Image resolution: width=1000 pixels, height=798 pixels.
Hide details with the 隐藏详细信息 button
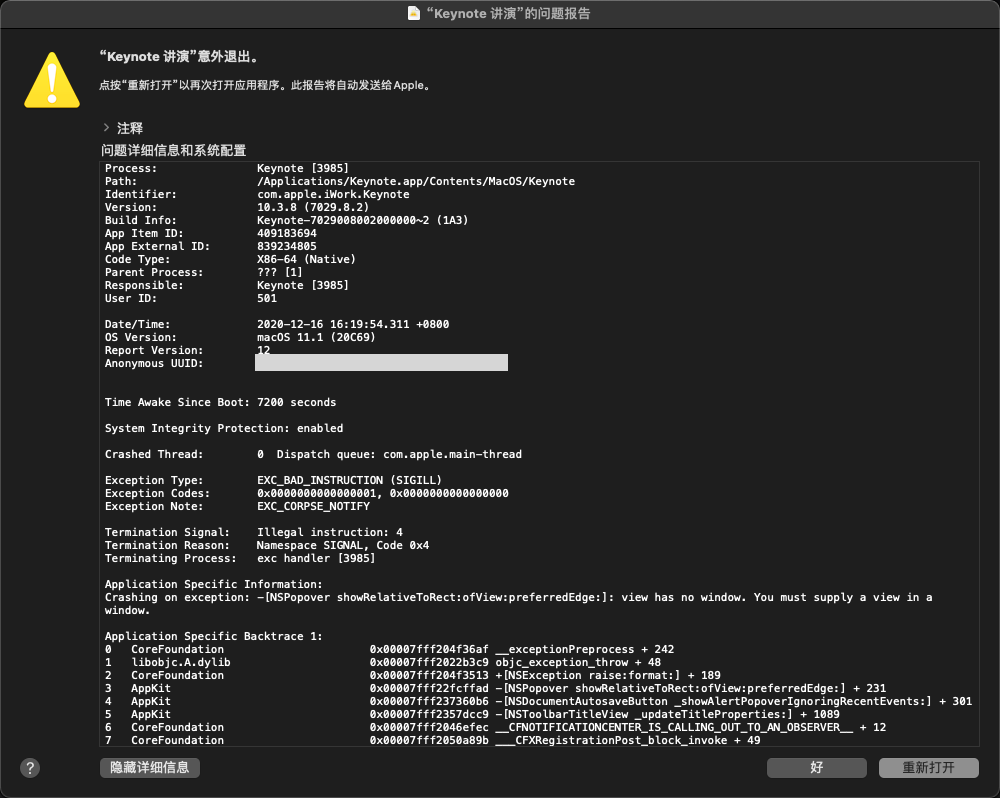point(150,768)
